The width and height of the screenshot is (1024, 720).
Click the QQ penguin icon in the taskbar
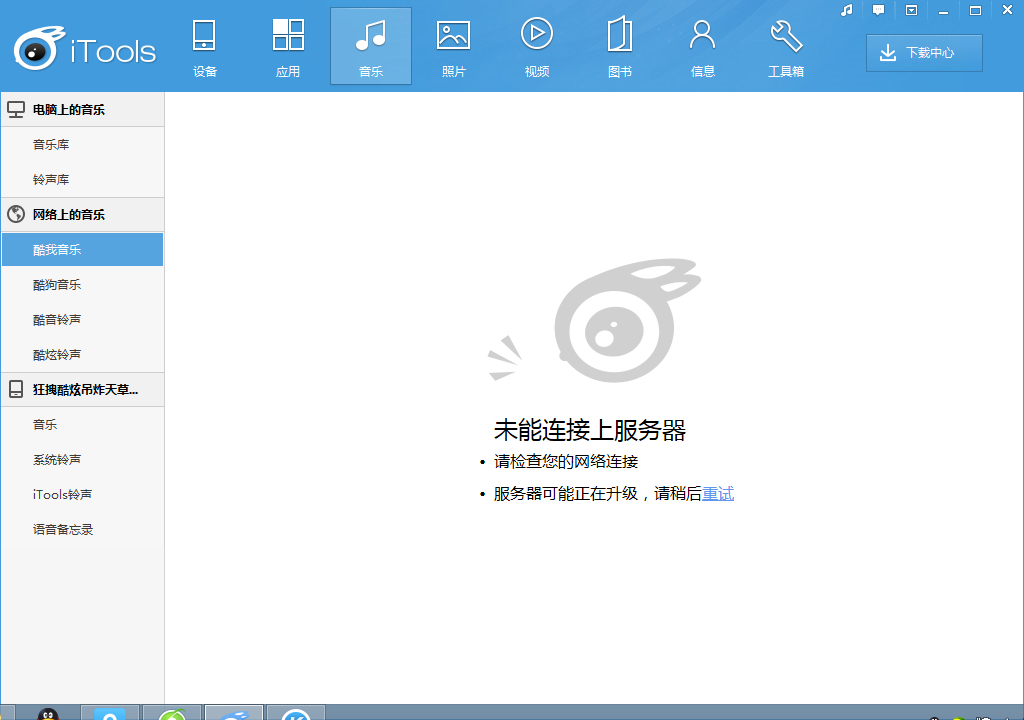click(x=47, y=713)
